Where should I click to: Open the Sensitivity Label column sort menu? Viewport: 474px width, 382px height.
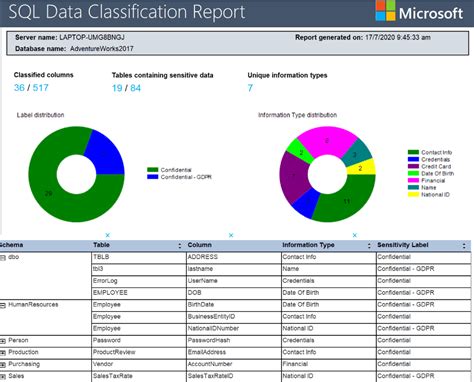coord(464,246)
